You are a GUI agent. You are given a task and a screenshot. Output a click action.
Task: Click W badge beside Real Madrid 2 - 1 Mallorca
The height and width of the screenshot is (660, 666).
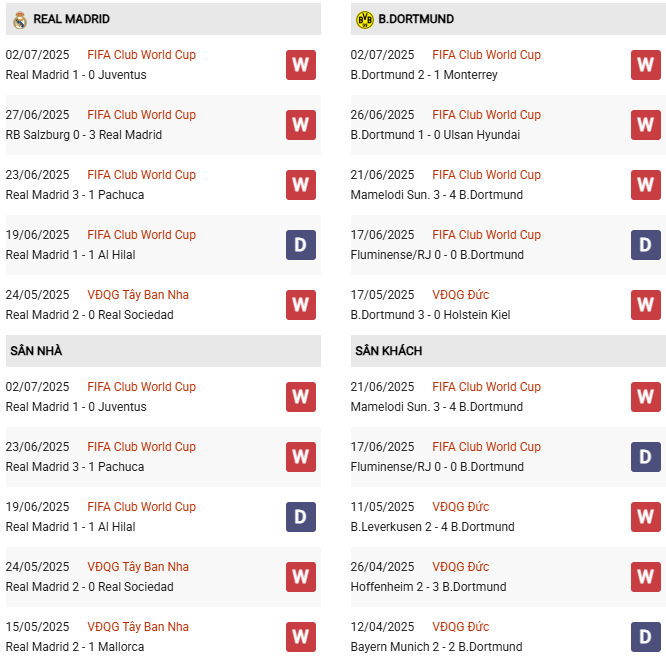300,637
